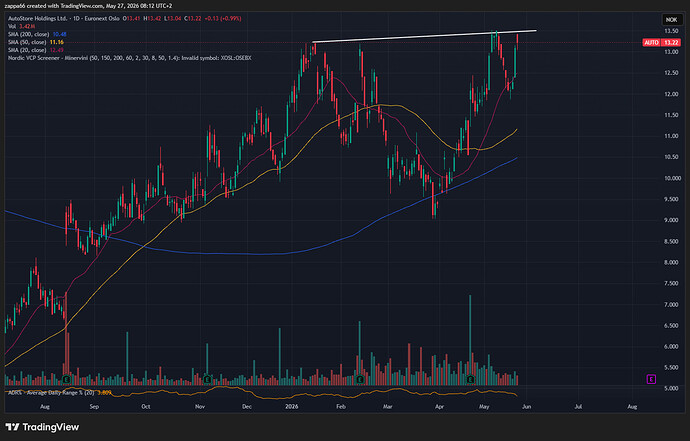
Task: Click the 10.00 price axis label
Action: point(672,178)
